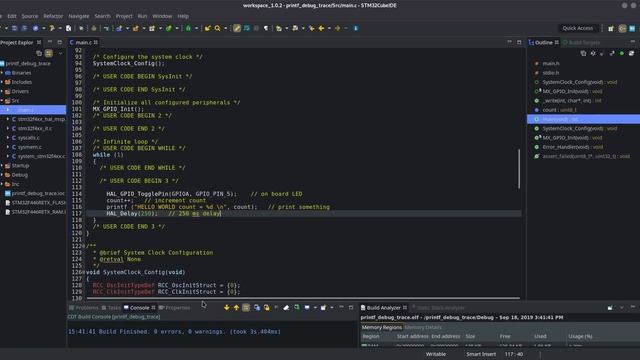Open the Navigate menu

pos(79,16)
